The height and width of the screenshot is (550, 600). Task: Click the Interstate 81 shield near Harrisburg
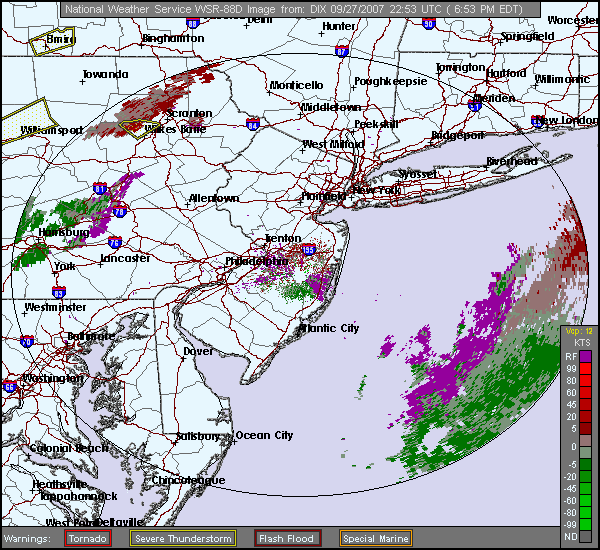point(100,188)
